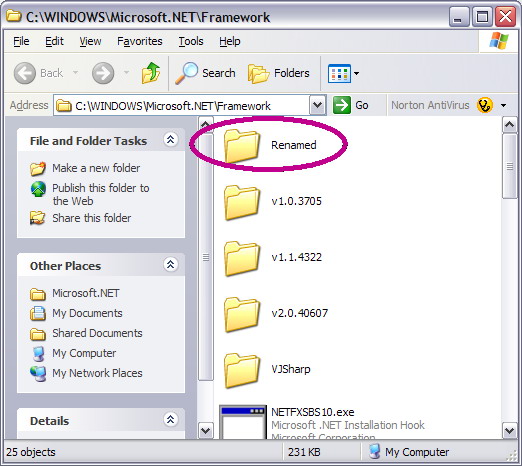
Task: Click the My Computer icon in Other Places
Action: coord(39,354)
